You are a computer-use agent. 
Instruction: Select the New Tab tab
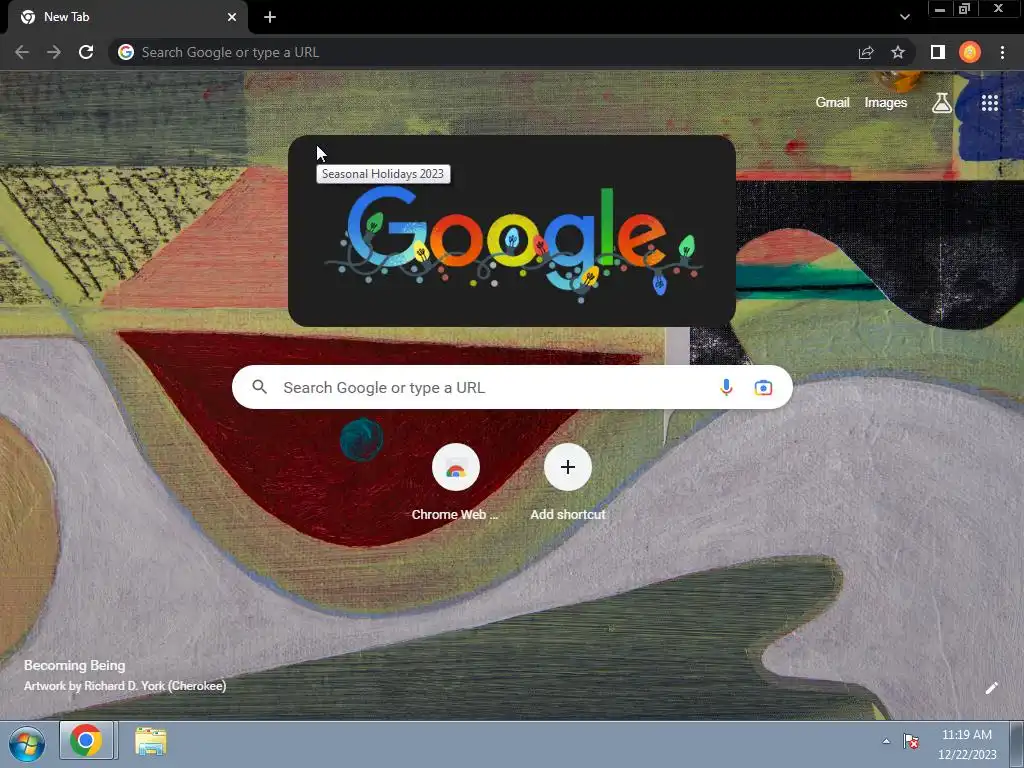point(127,17)
